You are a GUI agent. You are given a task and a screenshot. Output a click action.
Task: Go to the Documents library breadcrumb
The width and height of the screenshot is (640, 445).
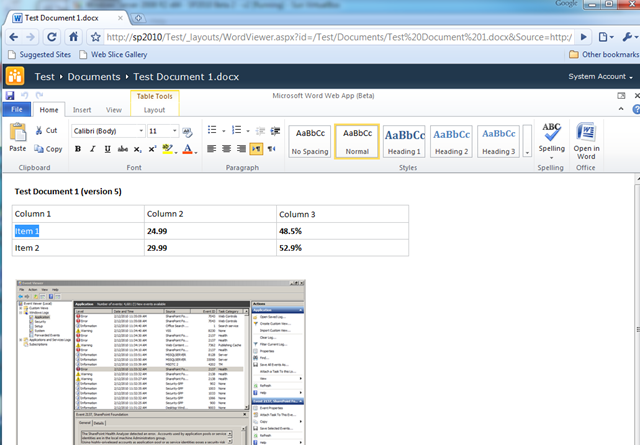pyautogui.click(x=94, y=77)
